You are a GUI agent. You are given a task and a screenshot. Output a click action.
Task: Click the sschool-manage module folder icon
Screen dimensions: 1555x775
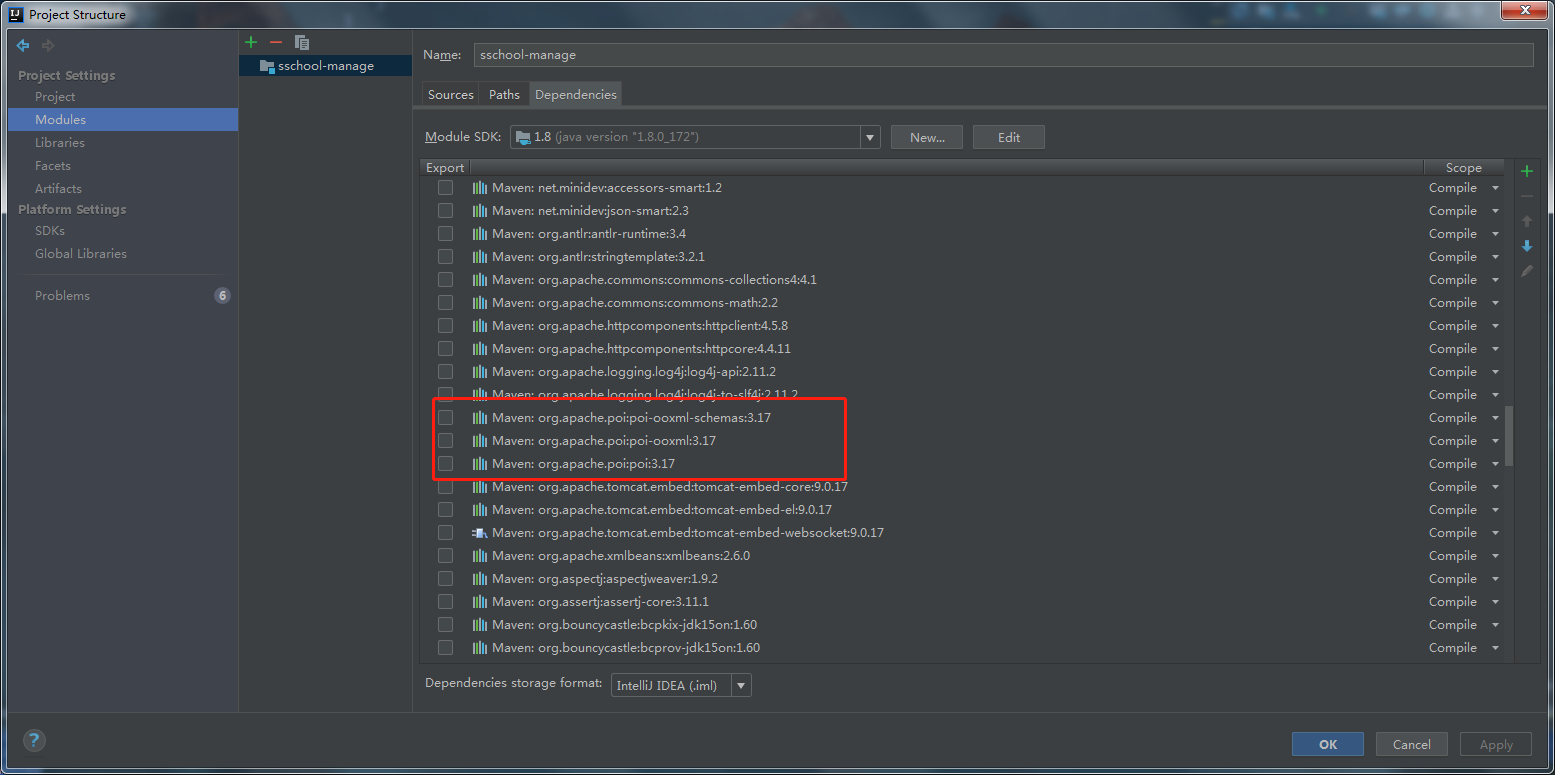coord(266,66)
